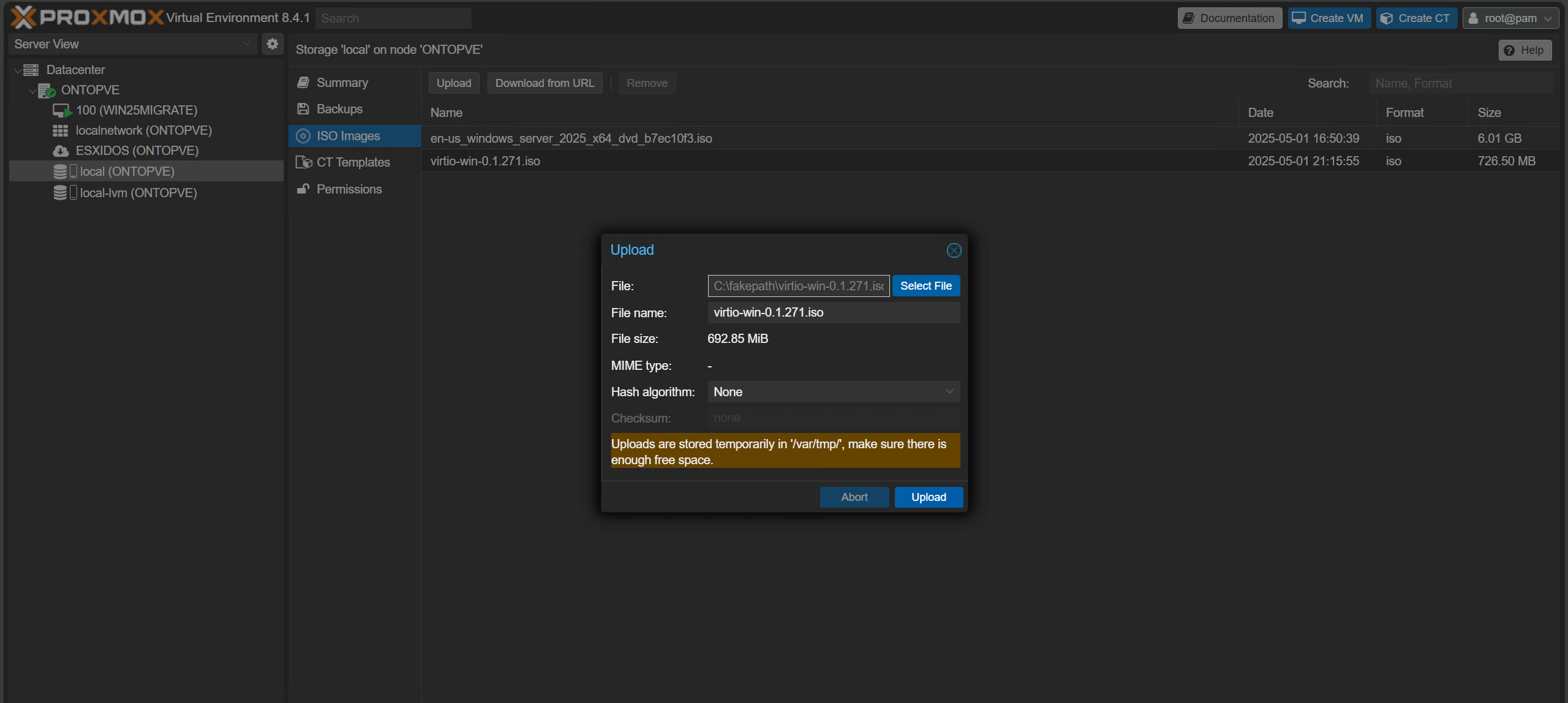Click the ESXIDOS cloud storage icon
Screen dimensions: 1568x703
click(x=61, y=151)
